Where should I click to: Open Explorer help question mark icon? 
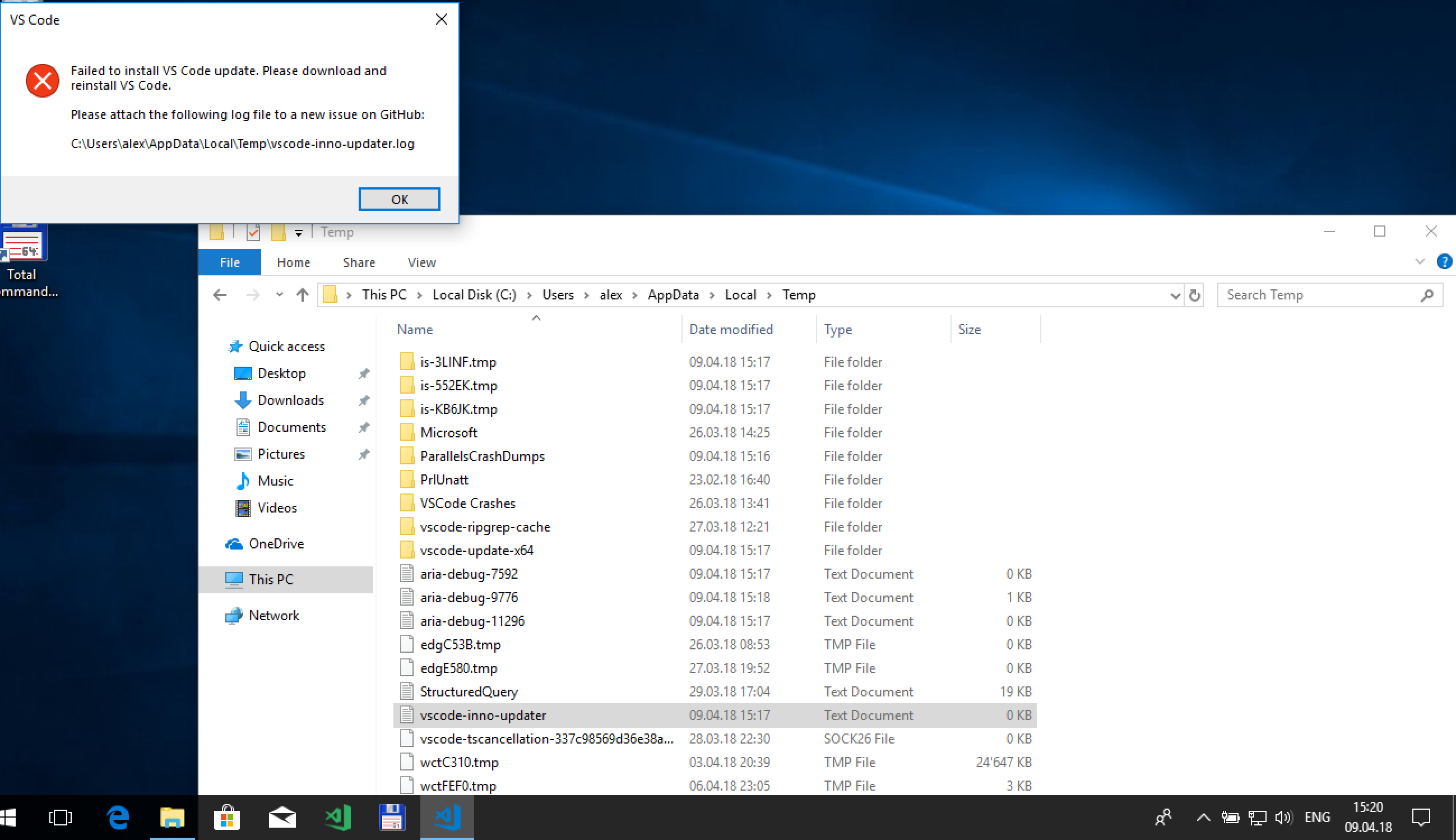point(1444,262)
